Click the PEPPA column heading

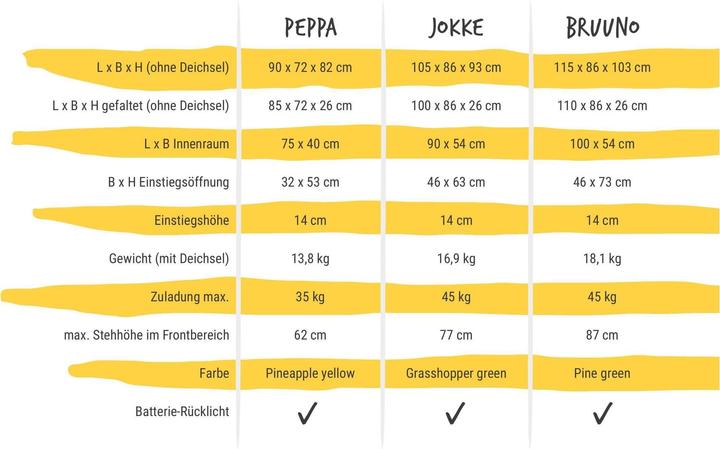310,27
